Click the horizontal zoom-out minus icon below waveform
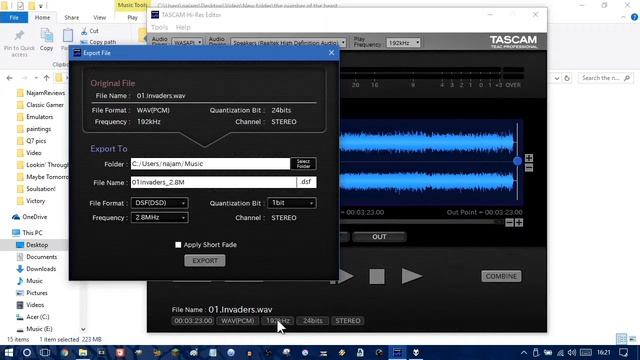This screenshot has height=360, width=640. [x=509, y=222]
